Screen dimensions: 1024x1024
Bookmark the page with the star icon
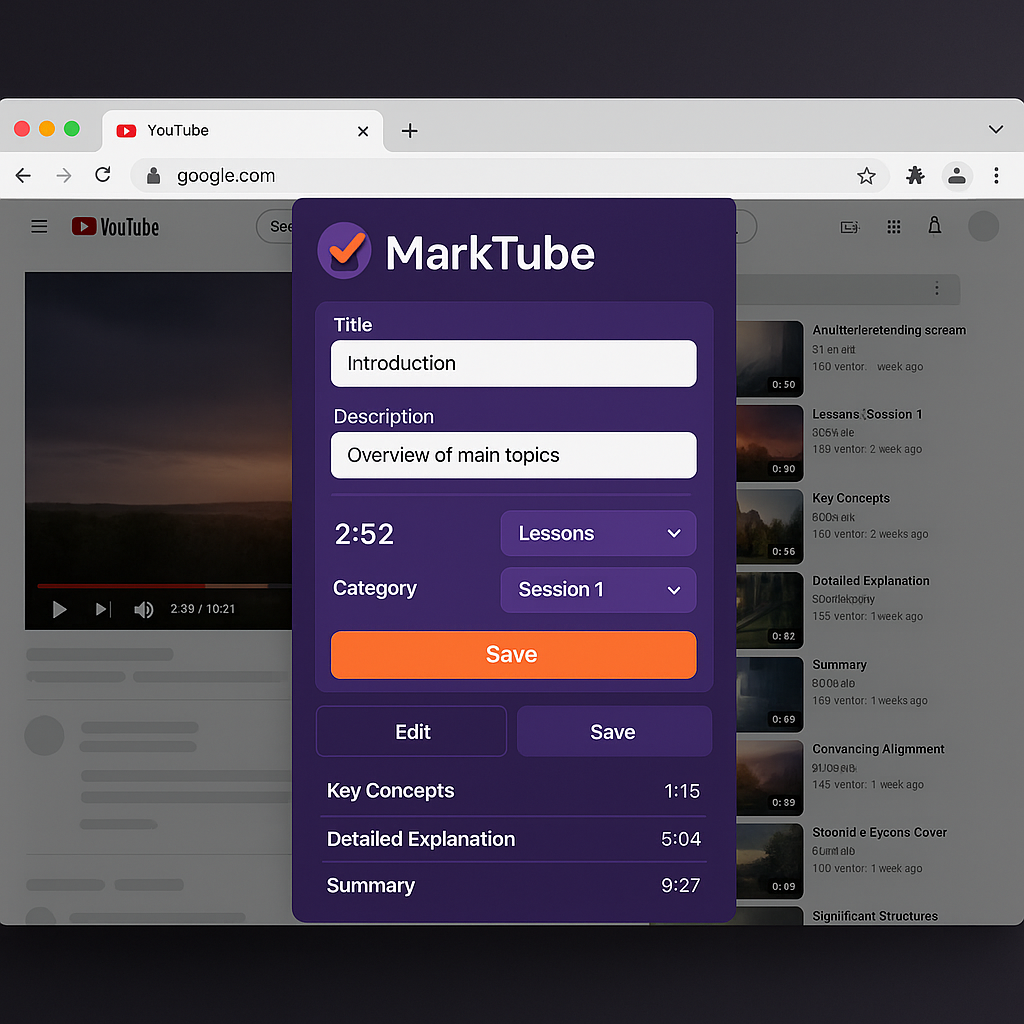(866, 175)
